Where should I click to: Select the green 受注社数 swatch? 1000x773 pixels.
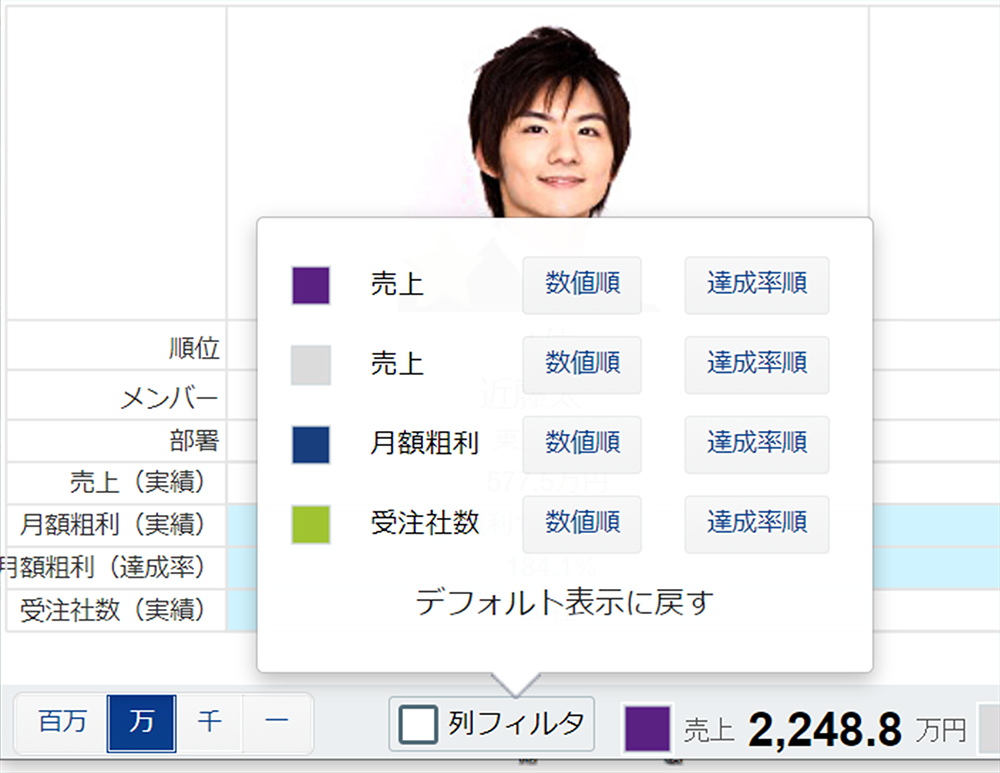pyautogui.click(x=311, y=524)
